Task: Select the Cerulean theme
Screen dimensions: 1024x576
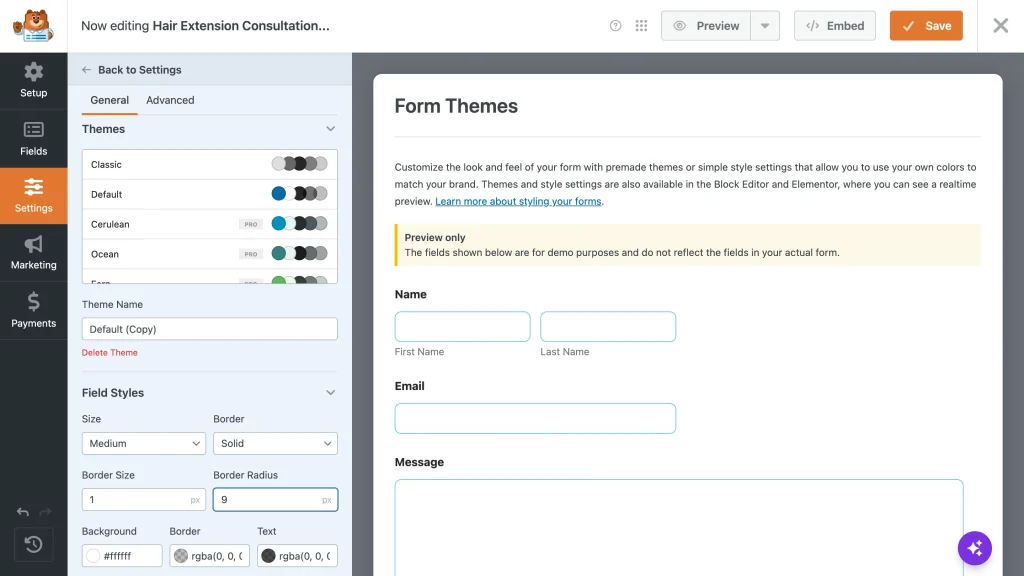Action: point(210,224)
